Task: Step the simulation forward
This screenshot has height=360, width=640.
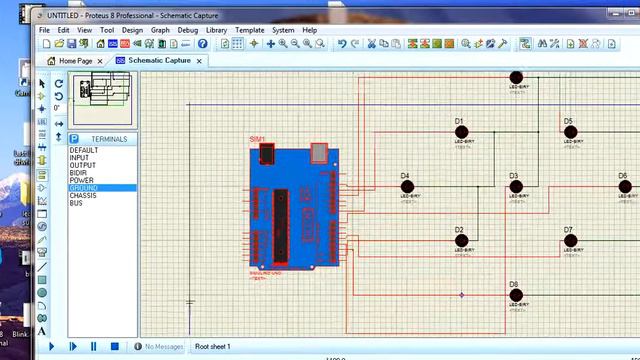Action: click(x=73, y=347)
